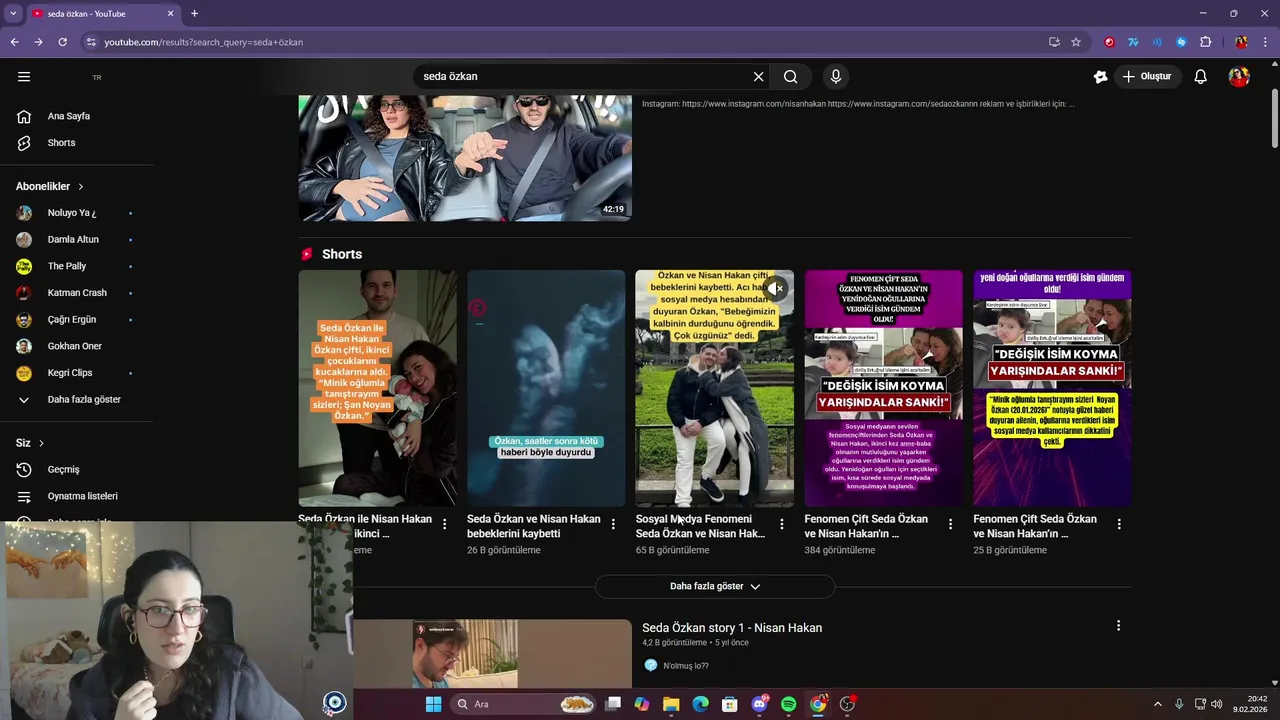
Task: Play the 42:19 car video thumbnail
Action: [465, 158]
